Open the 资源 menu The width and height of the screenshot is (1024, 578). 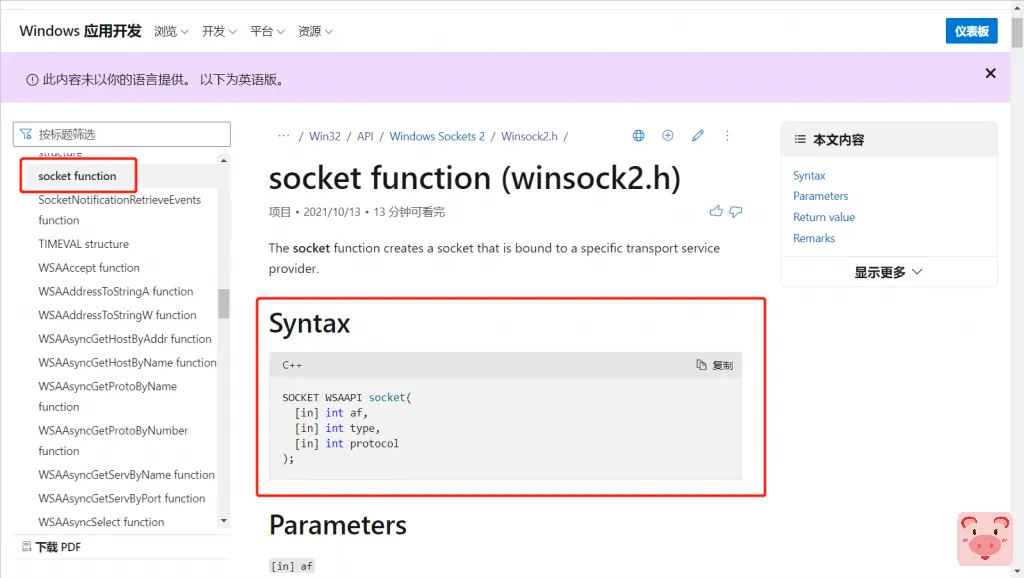click(x=315, y=31)
